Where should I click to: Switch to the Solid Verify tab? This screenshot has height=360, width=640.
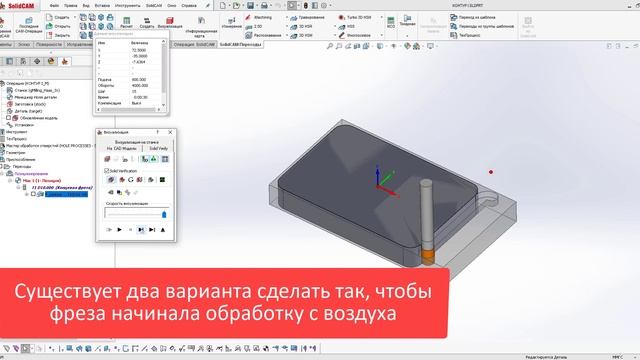click(158, 148)
